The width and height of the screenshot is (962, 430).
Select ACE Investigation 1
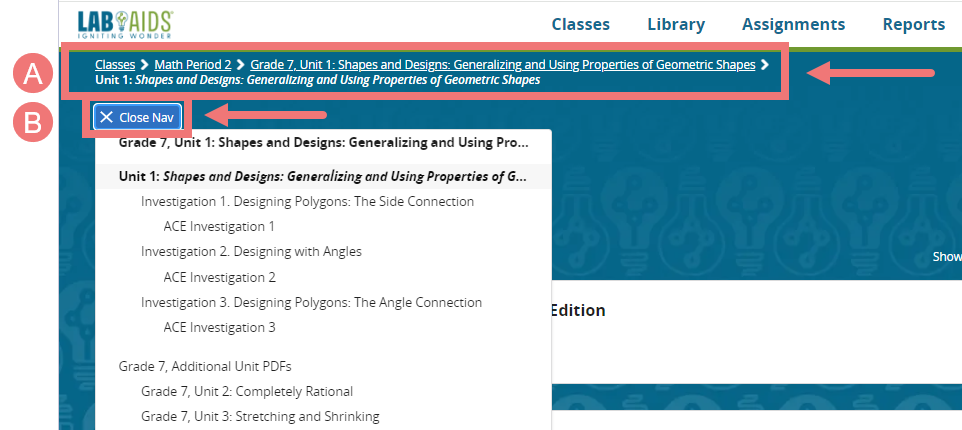[x=219, y=227]
